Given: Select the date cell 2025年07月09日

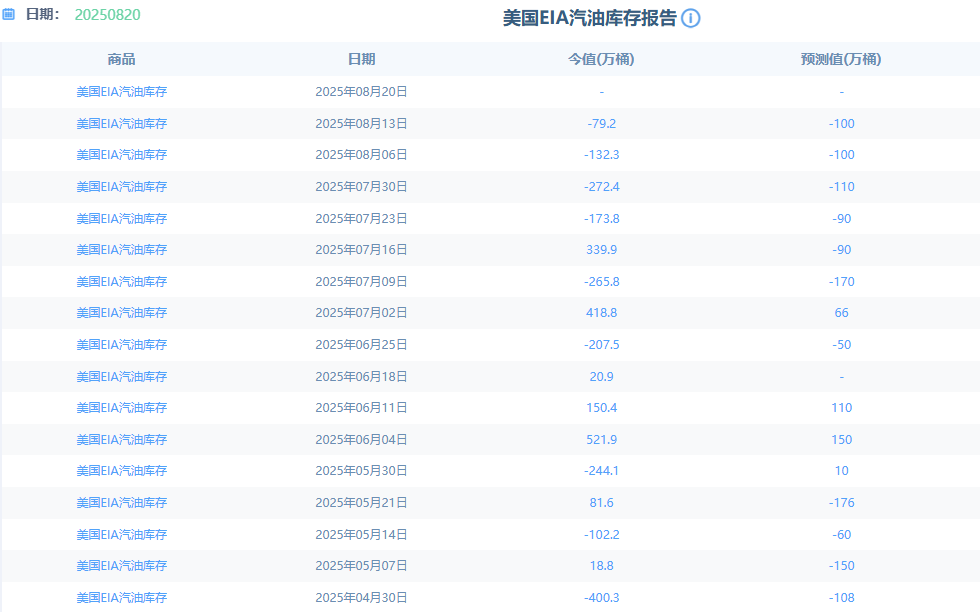Looking at the screenshot, I should 361,282.
